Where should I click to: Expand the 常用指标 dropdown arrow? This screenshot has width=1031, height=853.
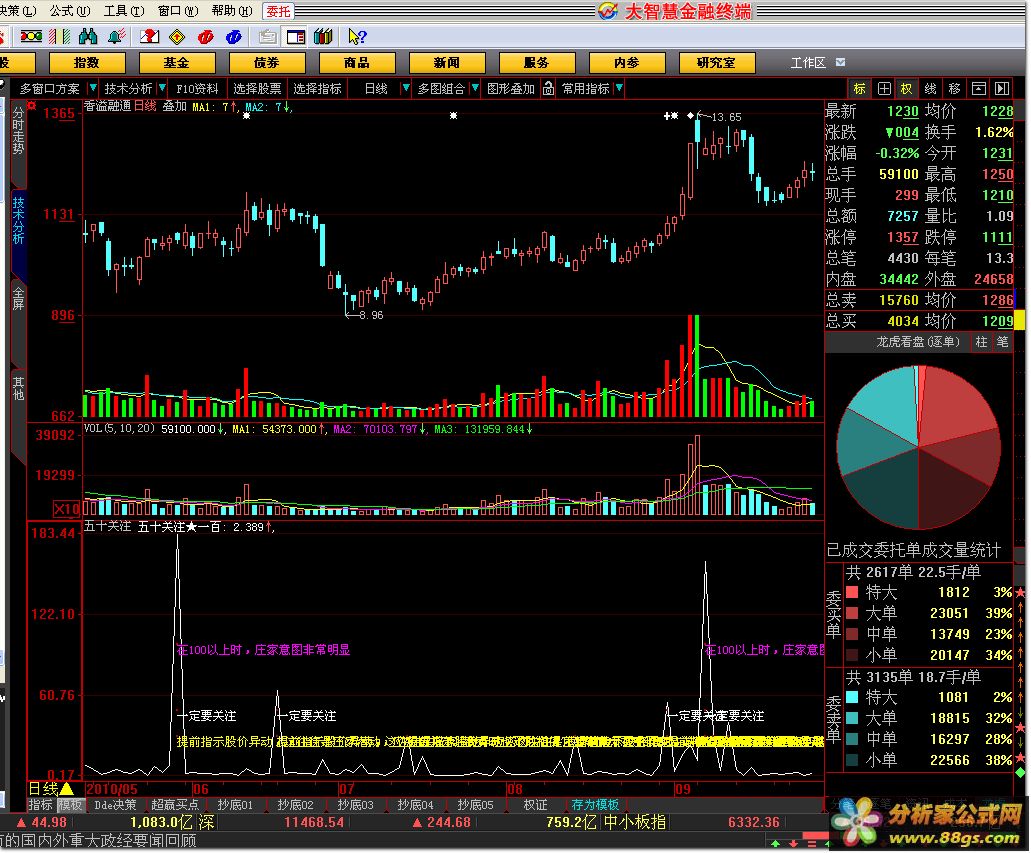click(619, 88)
